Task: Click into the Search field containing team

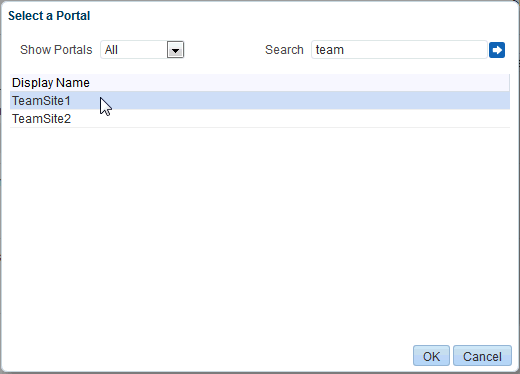Action: [x=399, y=50]
